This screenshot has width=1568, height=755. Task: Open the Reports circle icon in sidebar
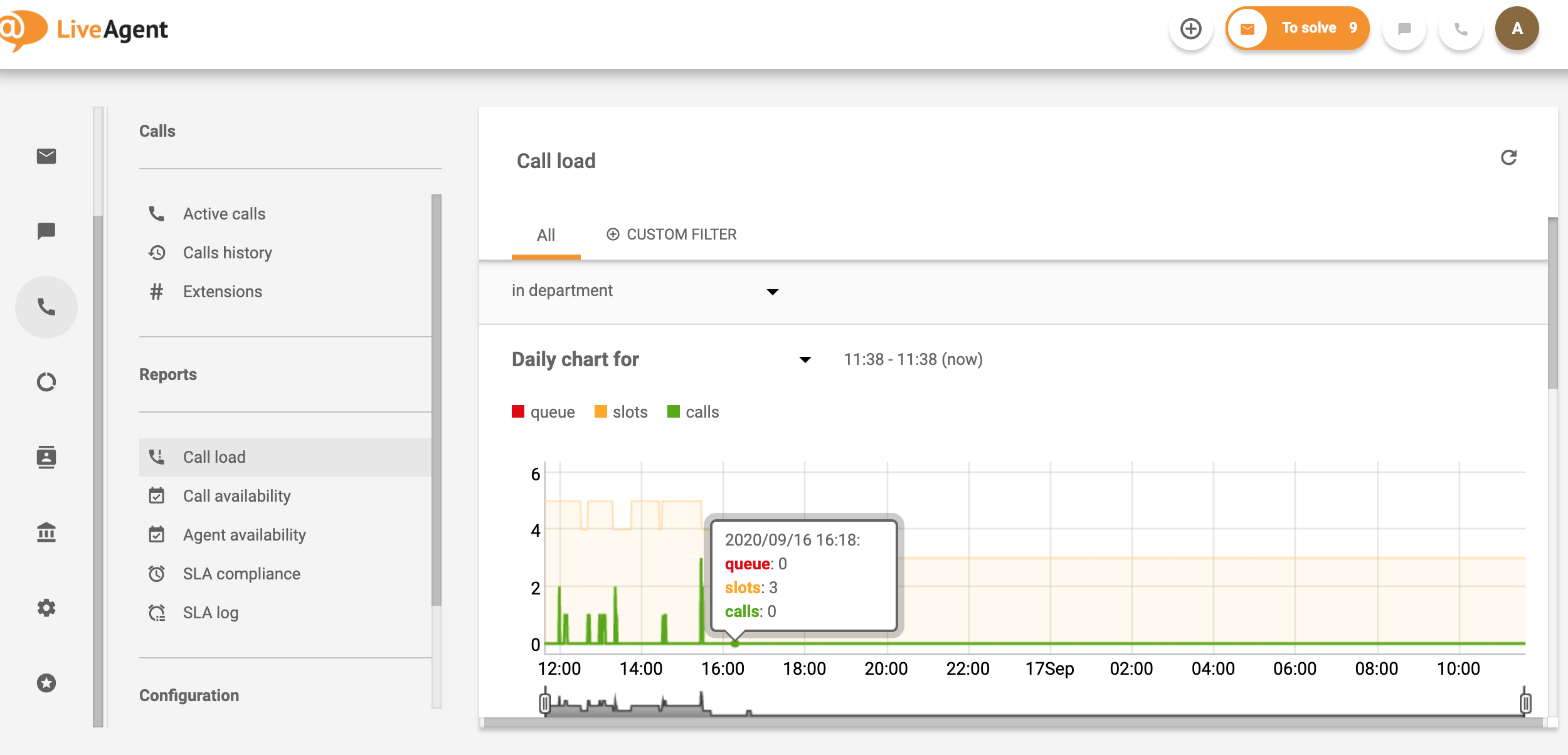[46, 382]
